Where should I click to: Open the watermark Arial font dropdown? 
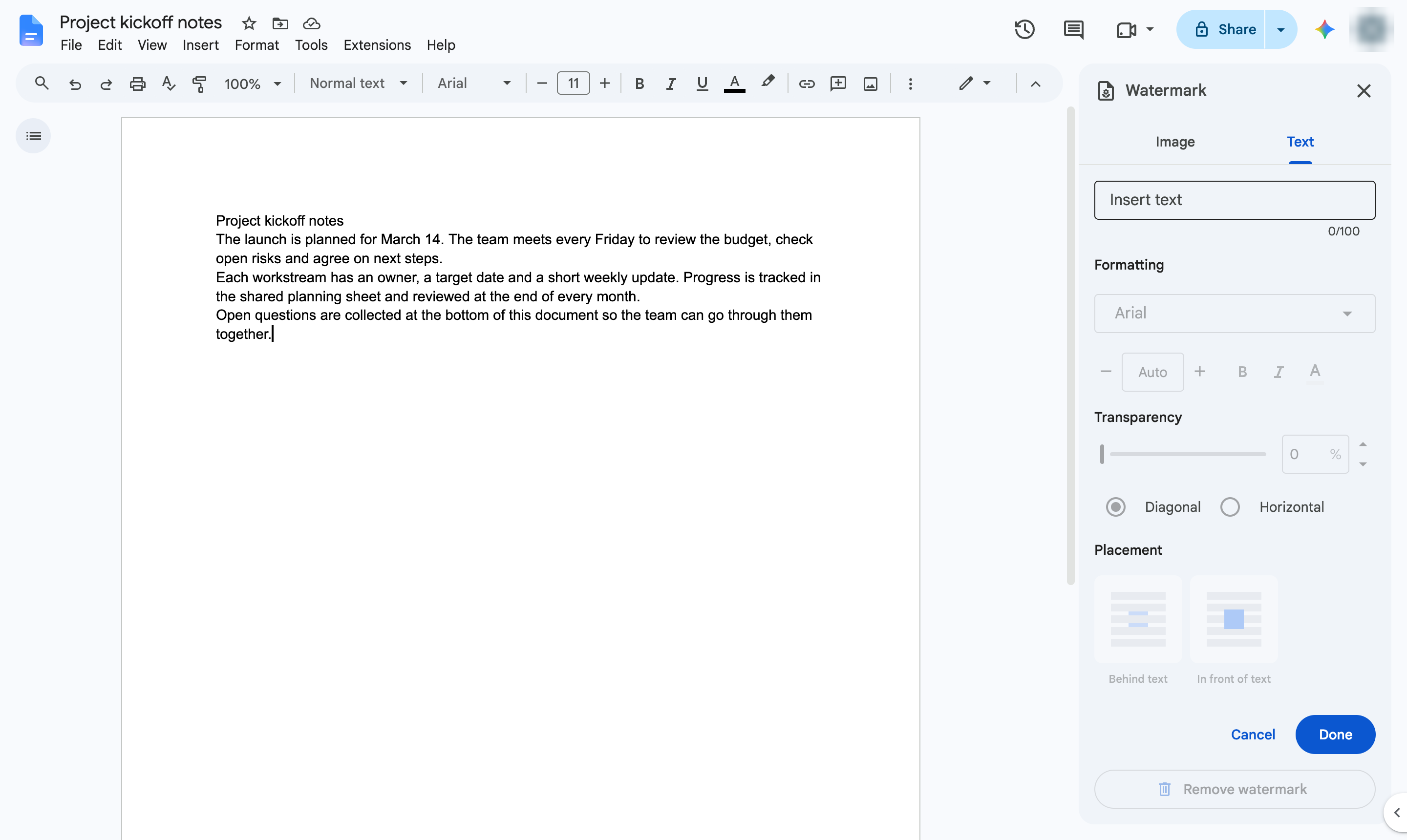coord(1235,313)
